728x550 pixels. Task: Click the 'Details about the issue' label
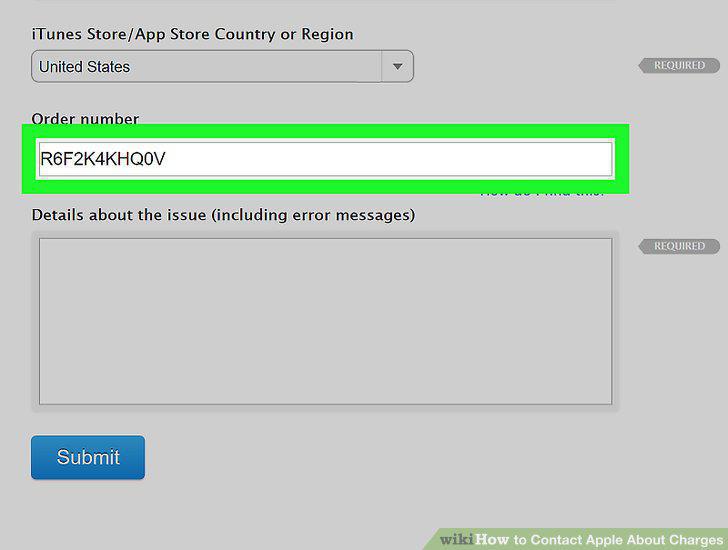click(x=223, y=215)
